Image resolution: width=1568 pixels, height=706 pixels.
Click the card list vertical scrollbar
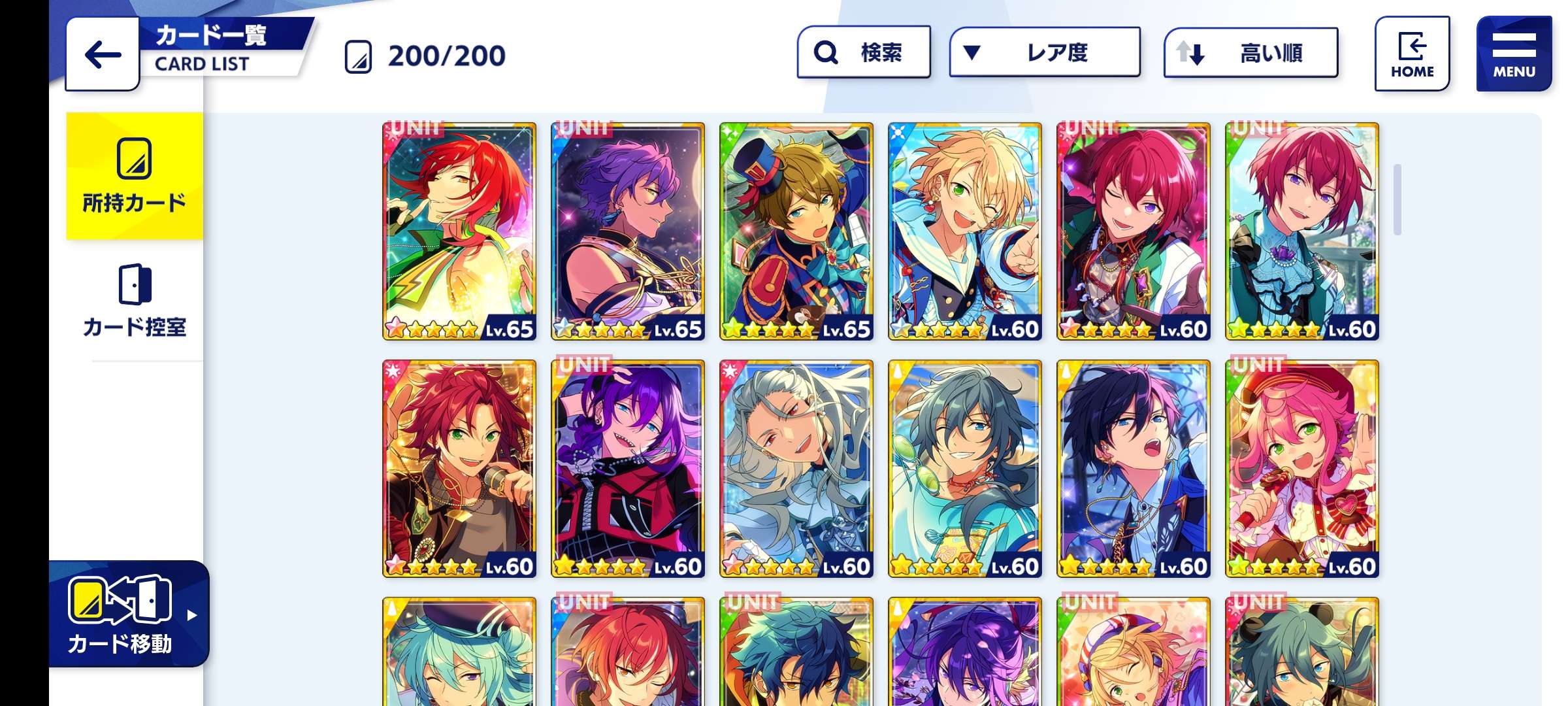click(x=1397, y=199)
